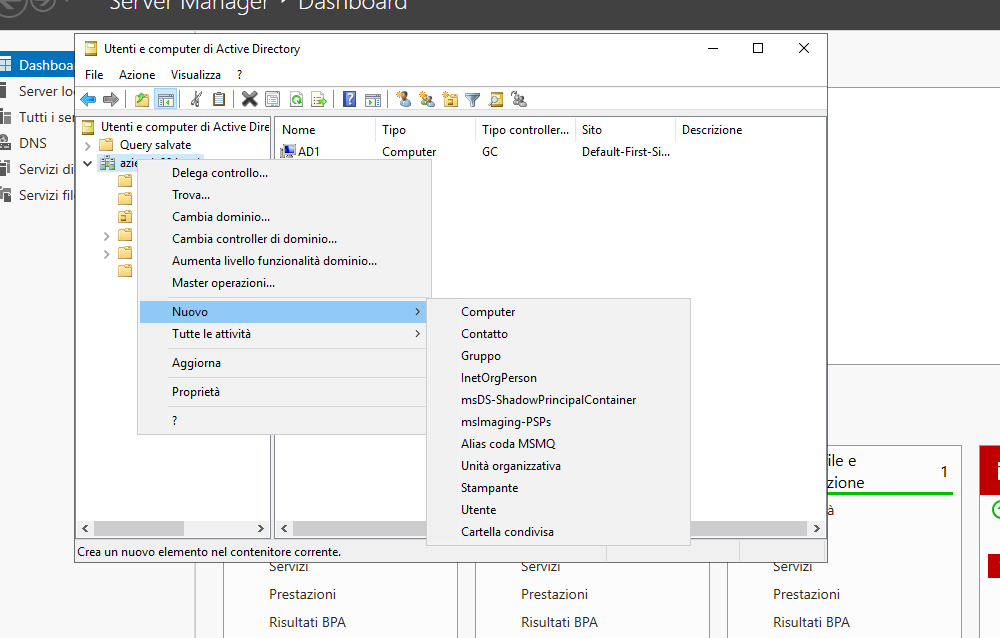Open the Visualizza menu
This screenshot has height=638, width=1000.
(195, 75)
